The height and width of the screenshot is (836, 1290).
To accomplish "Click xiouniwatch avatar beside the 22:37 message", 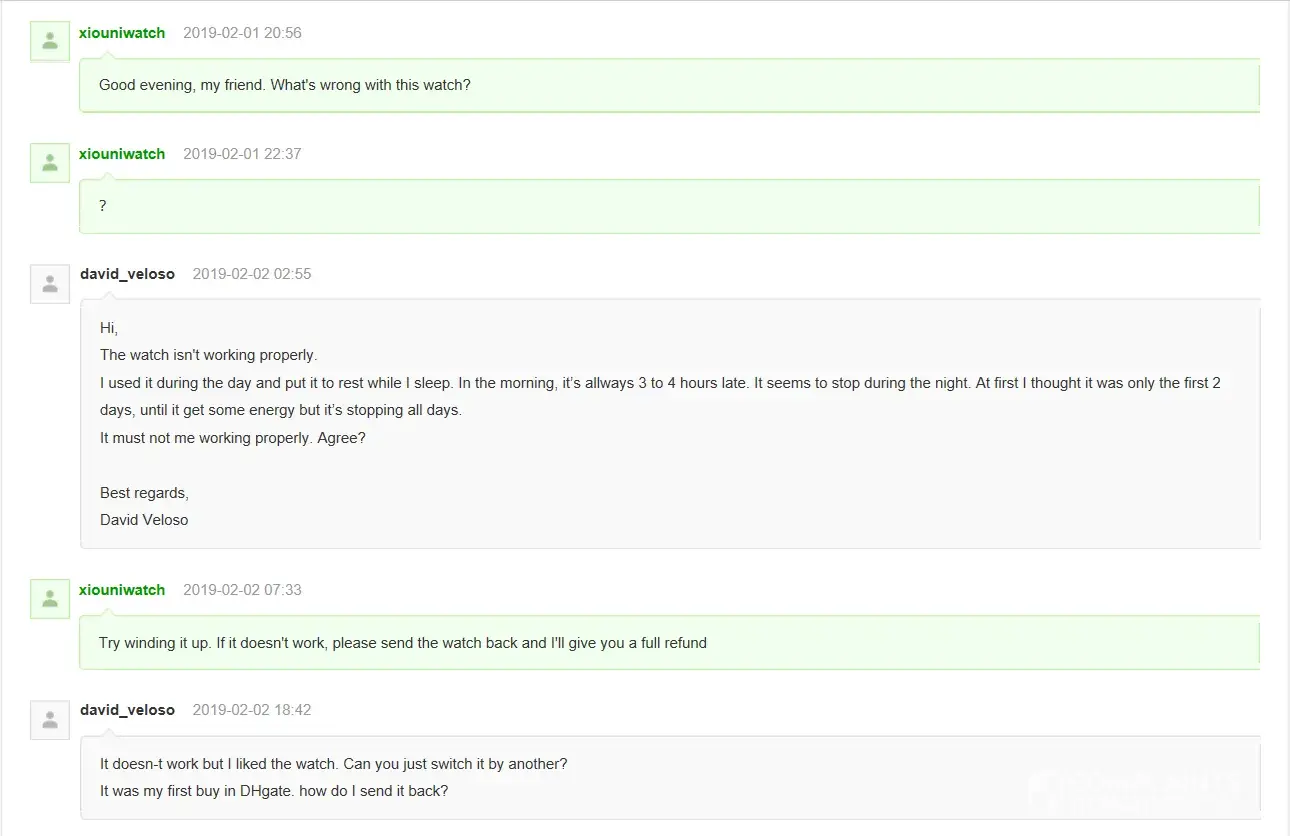I will pos(50,162).
